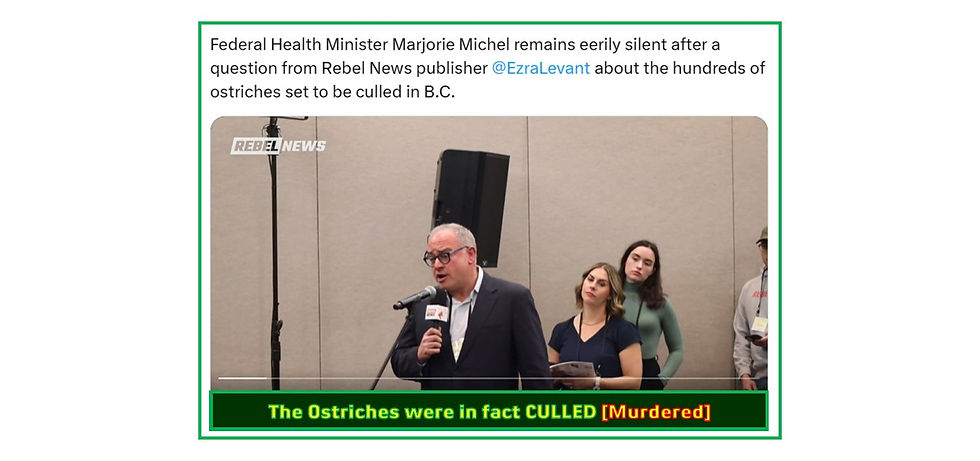Click the played portion of the progress bar

tap(242, 378)
